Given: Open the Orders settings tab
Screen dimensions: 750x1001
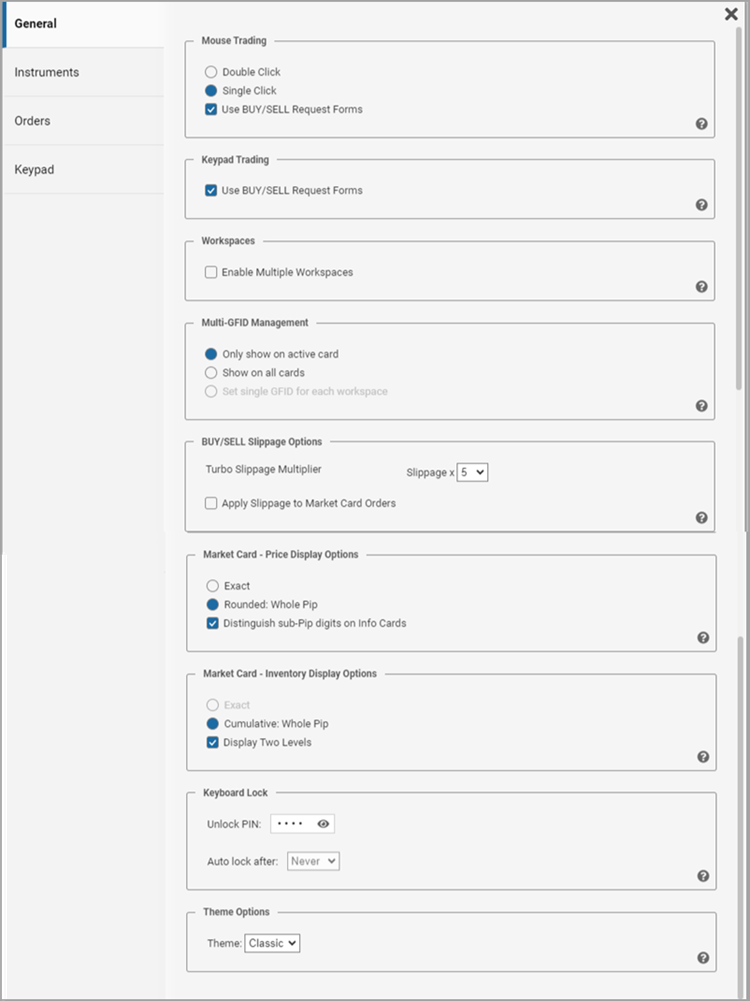Looking at the screenshot, I should tap(32, 121).
